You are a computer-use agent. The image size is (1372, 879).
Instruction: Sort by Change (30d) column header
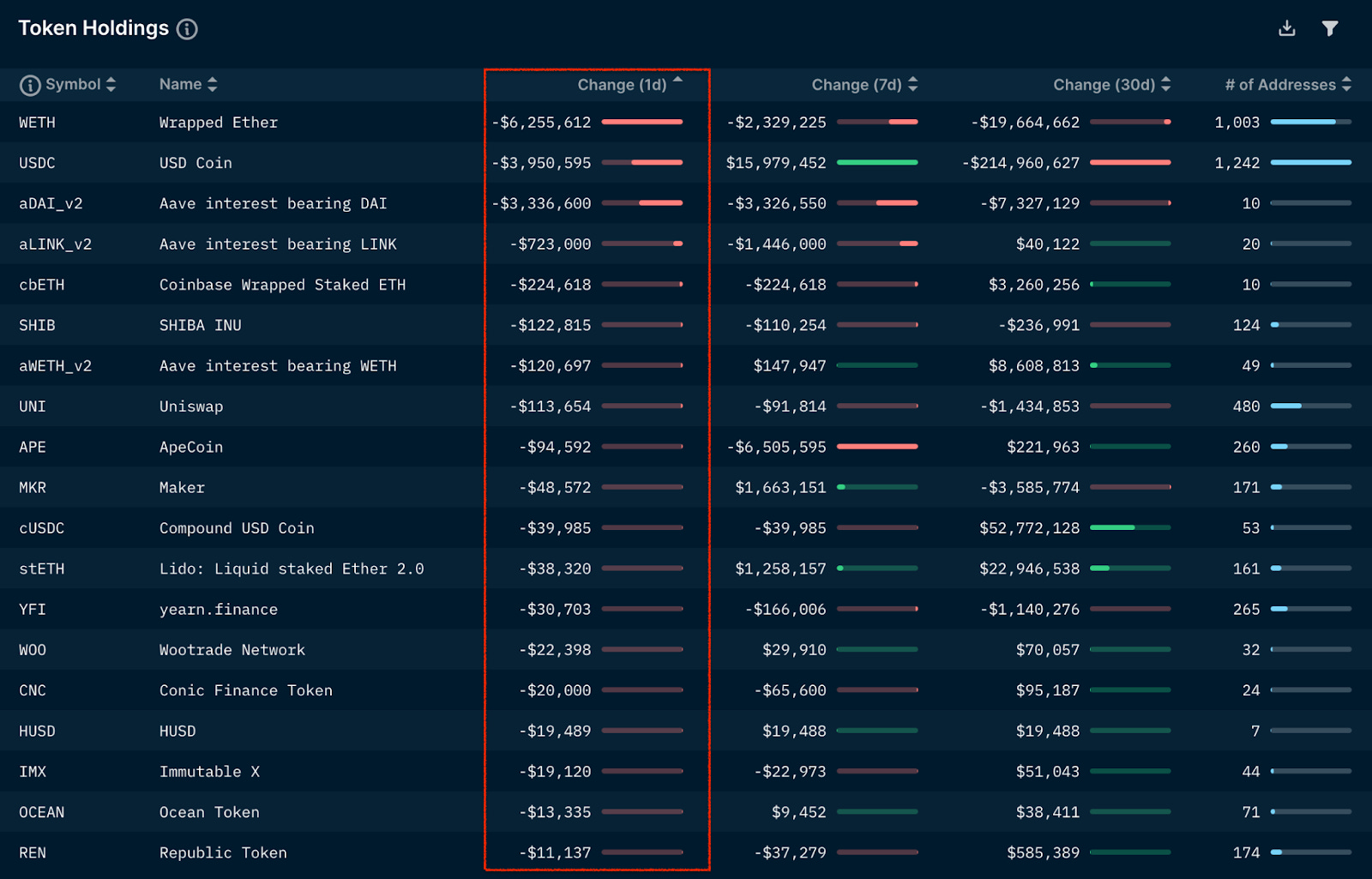click(x=1111, y=84)
